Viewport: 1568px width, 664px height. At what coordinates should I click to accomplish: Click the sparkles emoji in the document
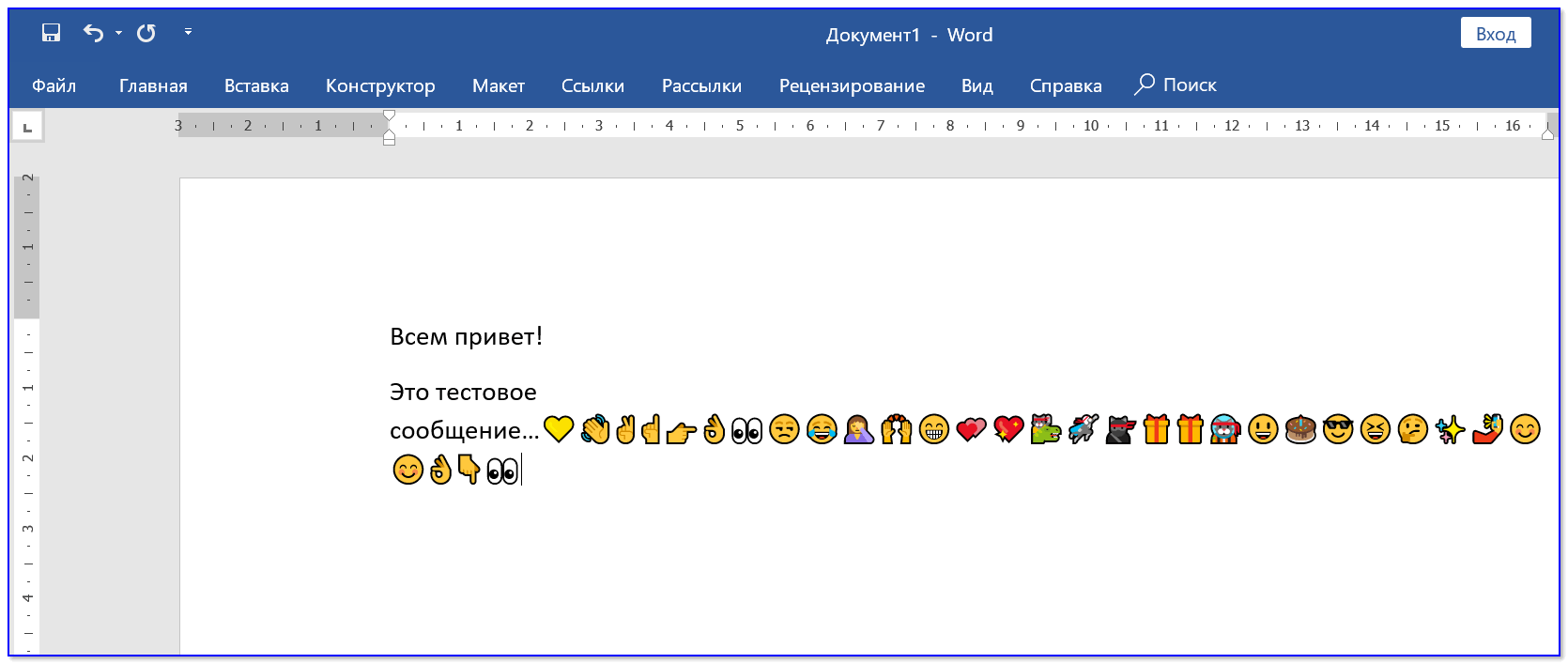pyautogui.click(x=1451, y=430)
